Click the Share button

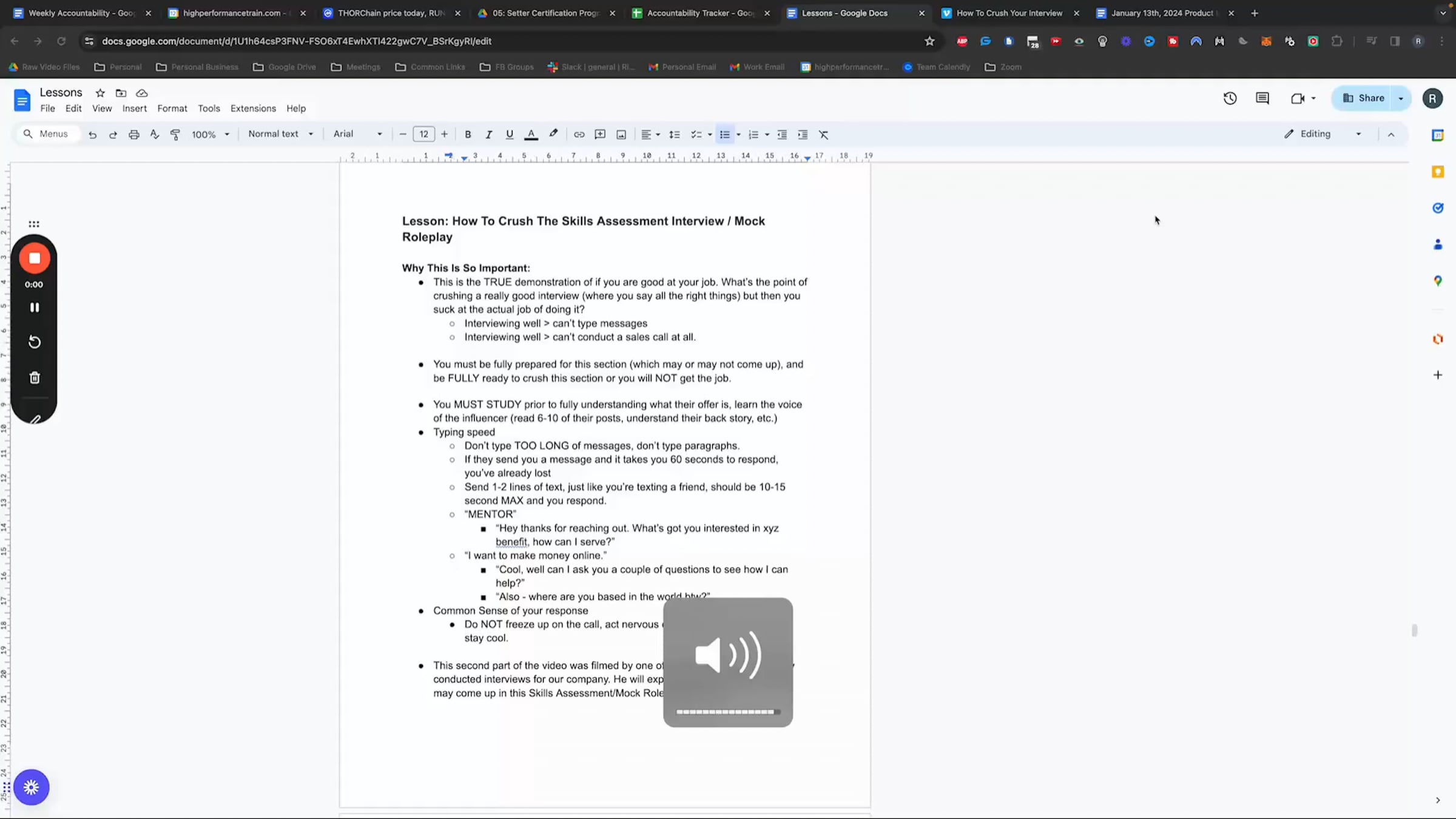point(1363,98)
